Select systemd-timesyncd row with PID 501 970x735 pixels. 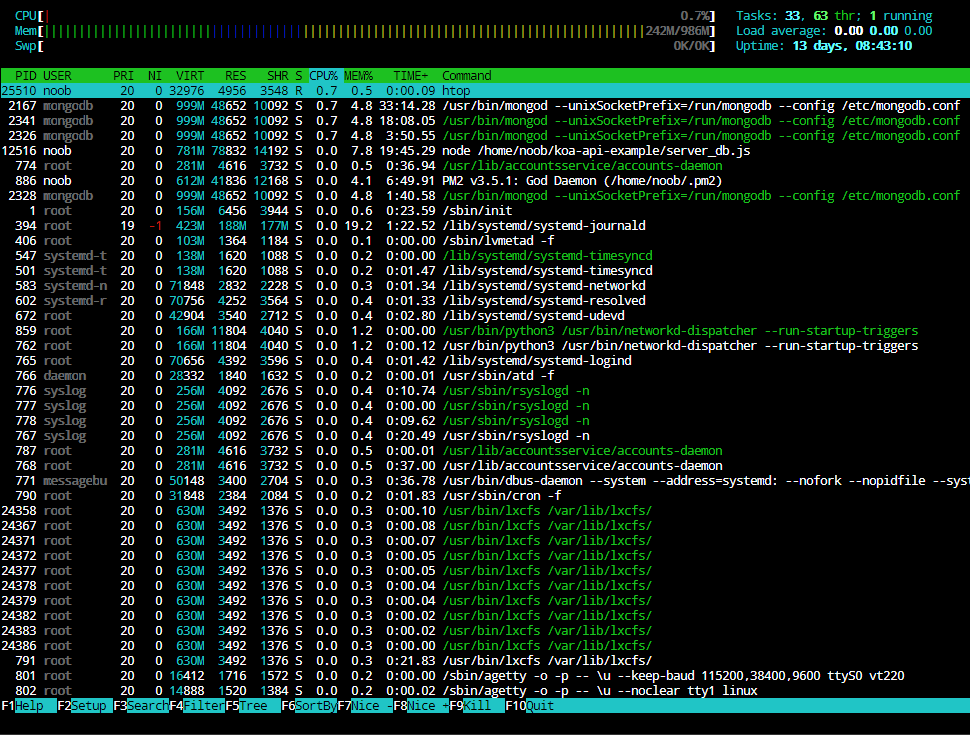pyautogui.click(x=485, y=270)
